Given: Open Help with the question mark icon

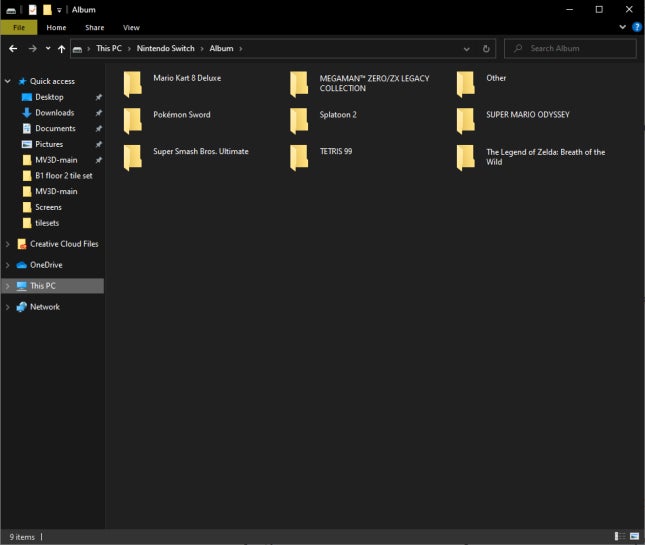Looking at the screenshot, I should (636, 27).
